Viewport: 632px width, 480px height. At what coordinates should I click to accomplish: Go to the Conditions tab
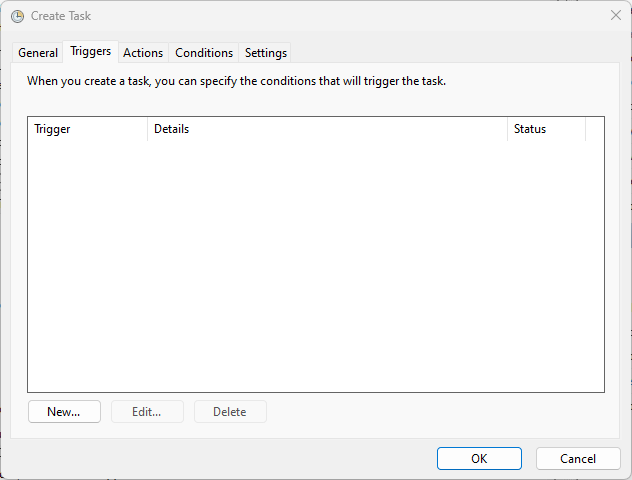(x=204, y=53)
